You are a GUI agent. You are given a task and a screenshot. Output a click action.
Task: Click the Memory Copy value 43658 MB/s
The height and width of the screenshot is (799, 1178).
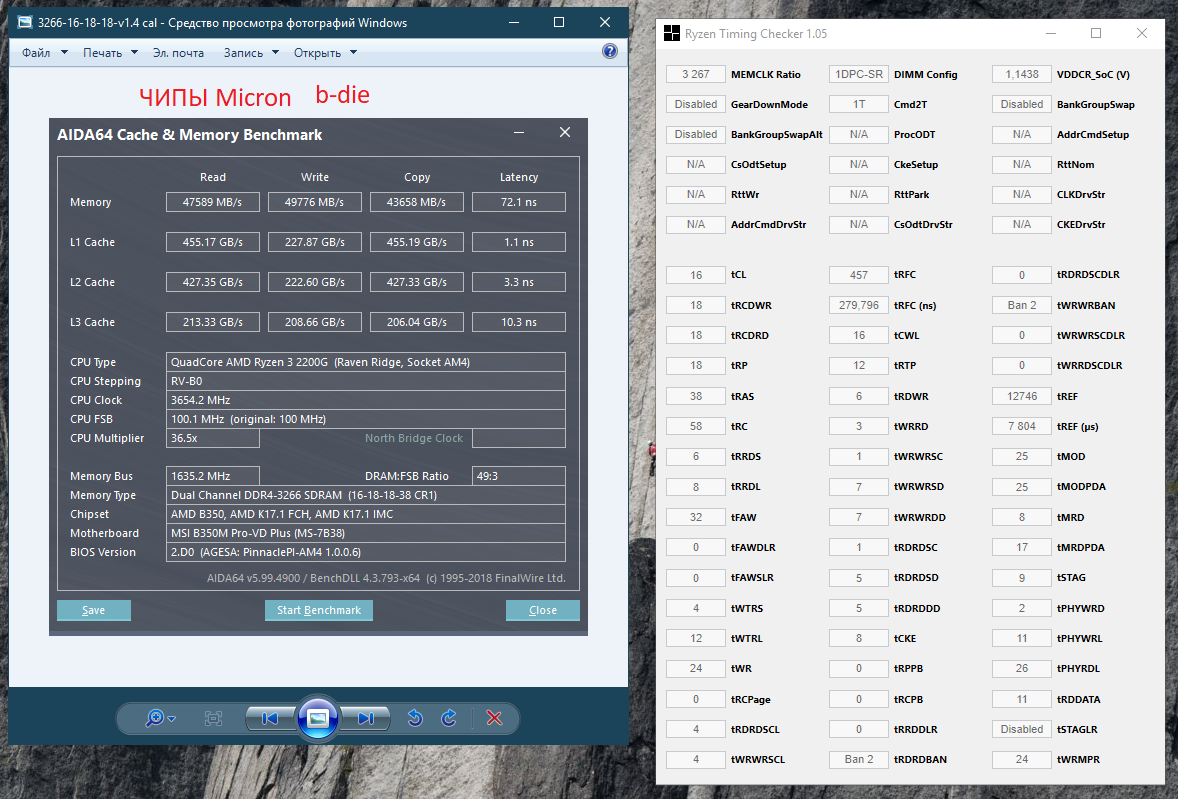point(416,202)
